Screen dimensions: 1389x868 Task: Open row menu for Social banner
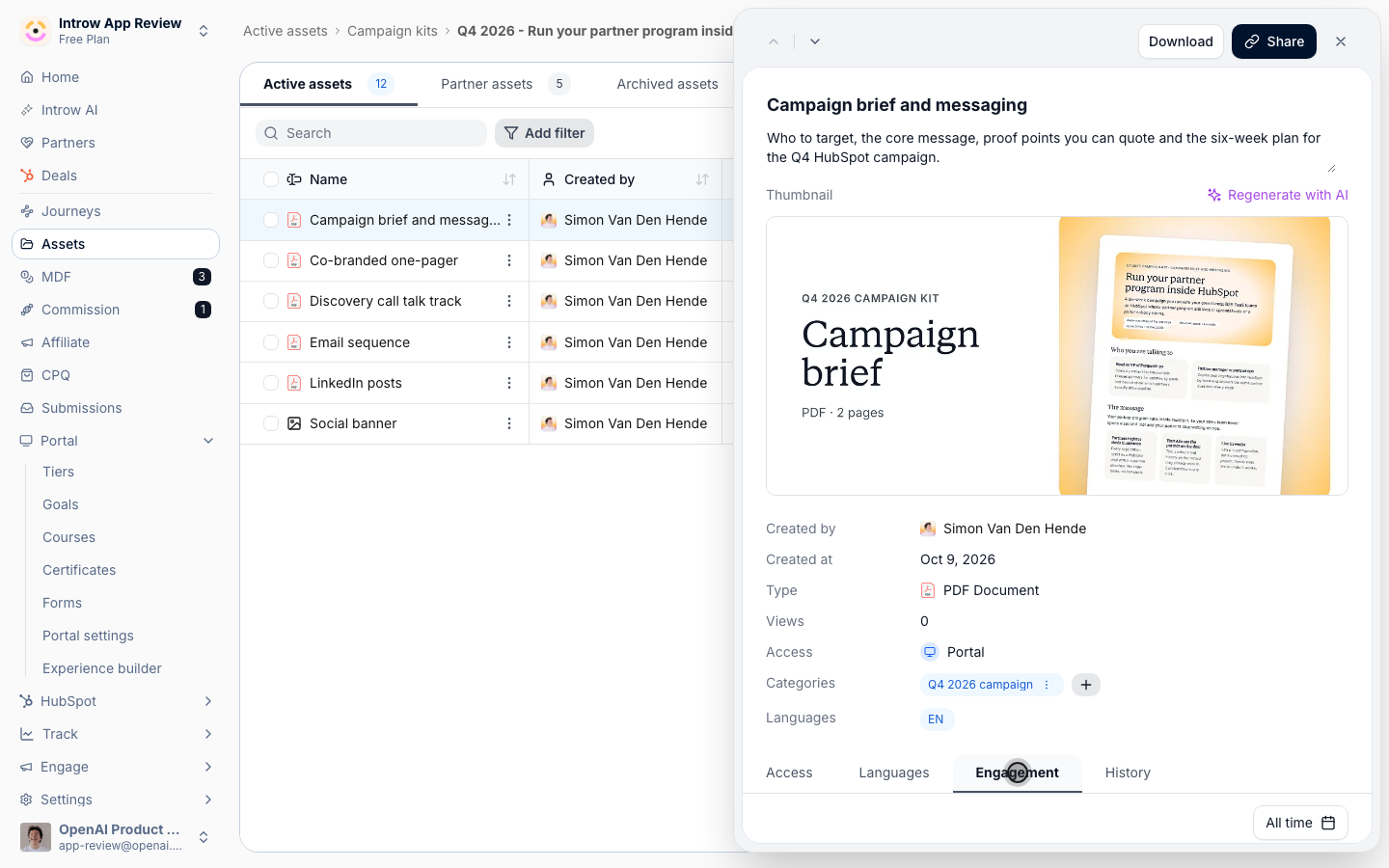tap(509, 423)
